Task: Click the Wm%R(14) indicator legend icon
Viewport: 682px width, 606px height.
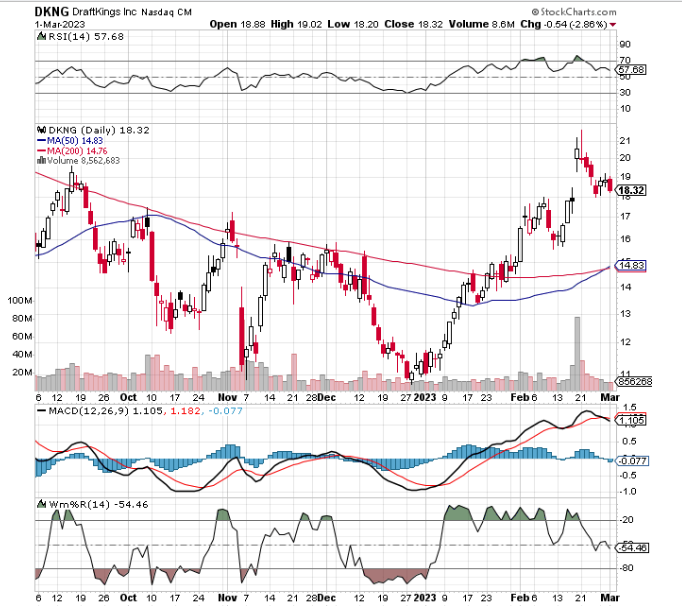Action: pyautogui.click(x=42, y=504)
